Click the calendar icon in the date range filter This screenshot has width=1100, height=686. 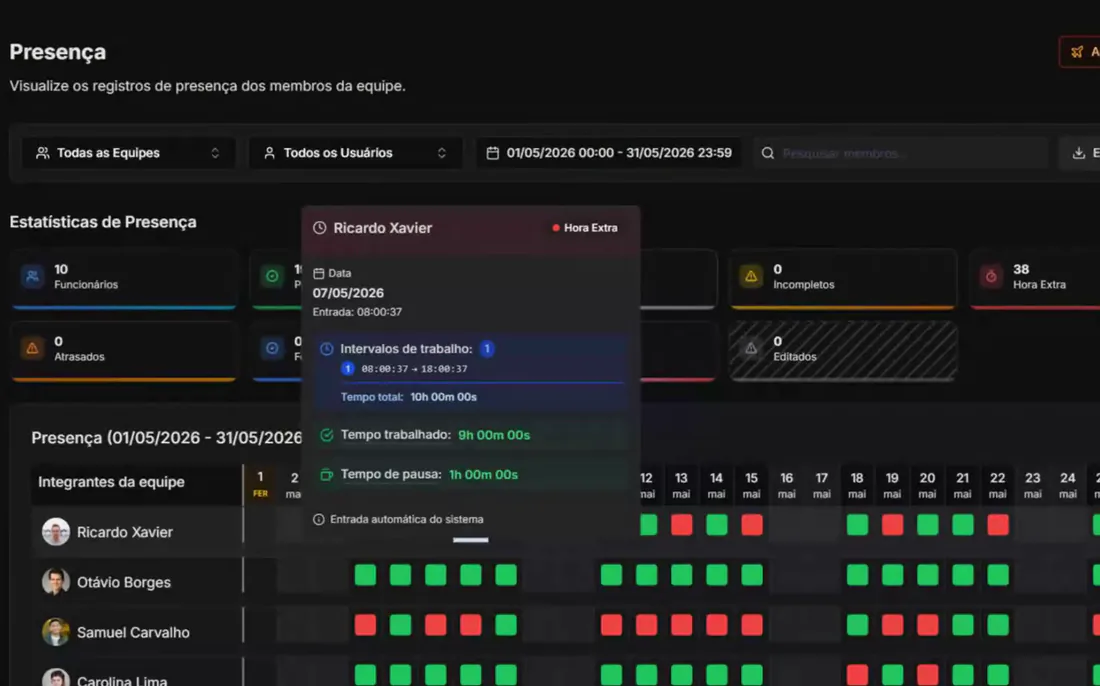tap(492, 153)
